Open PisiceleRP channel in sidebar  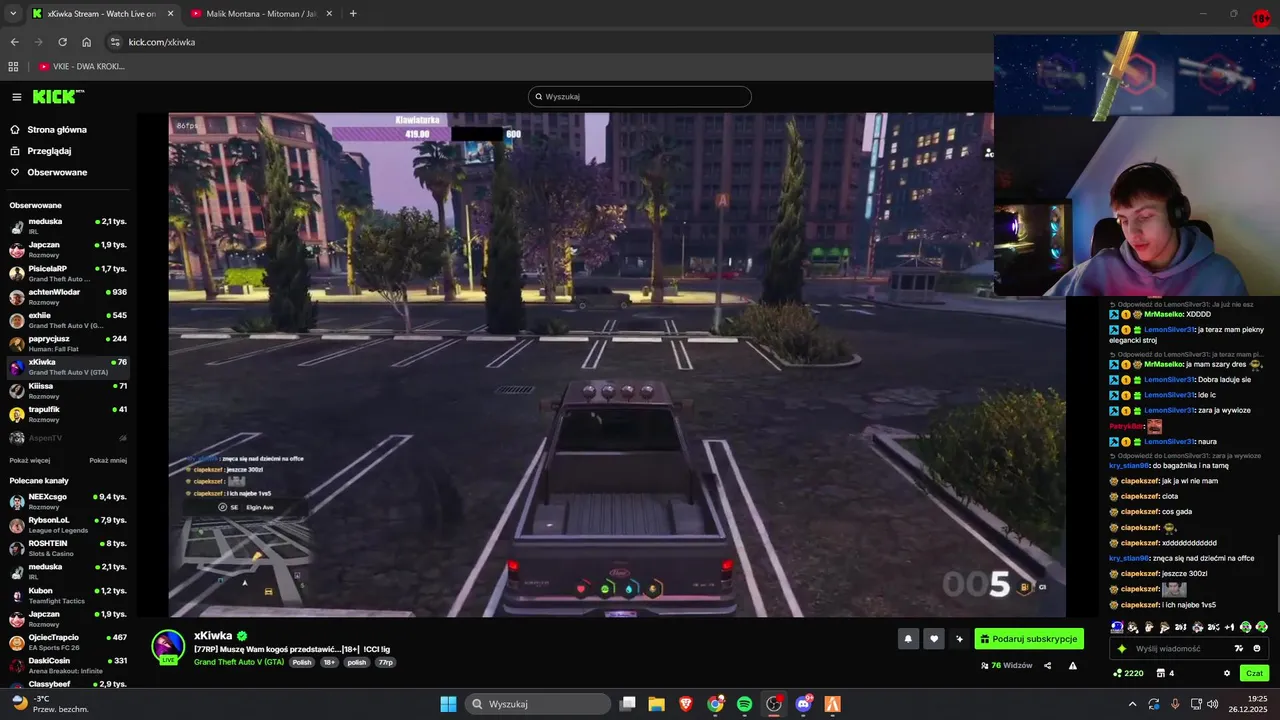point(68,273)
